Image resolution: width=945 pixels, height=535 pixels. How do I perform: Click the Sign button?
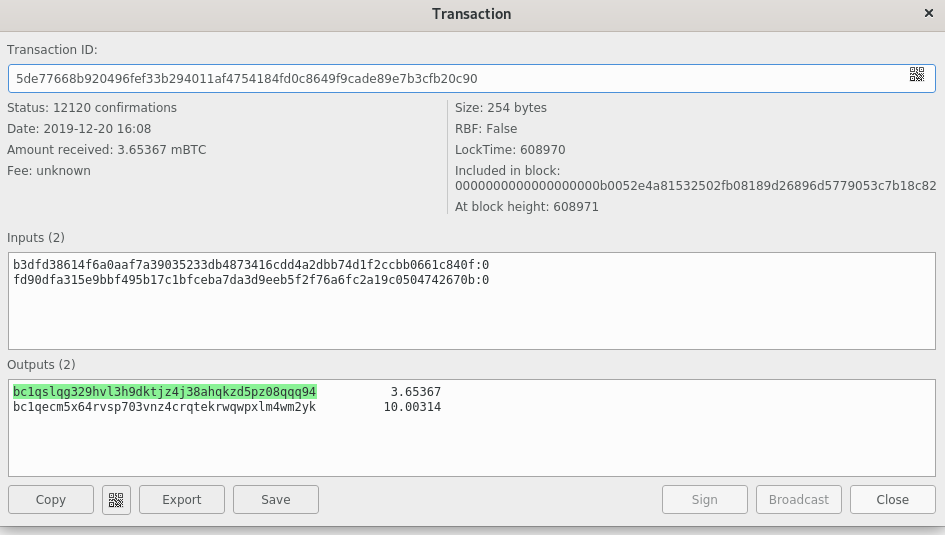click(x=705, y=499)
